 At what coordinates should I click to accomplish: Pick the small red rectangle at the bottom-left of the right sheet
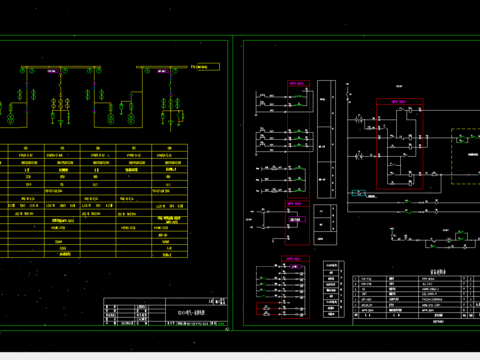point(269,309)
